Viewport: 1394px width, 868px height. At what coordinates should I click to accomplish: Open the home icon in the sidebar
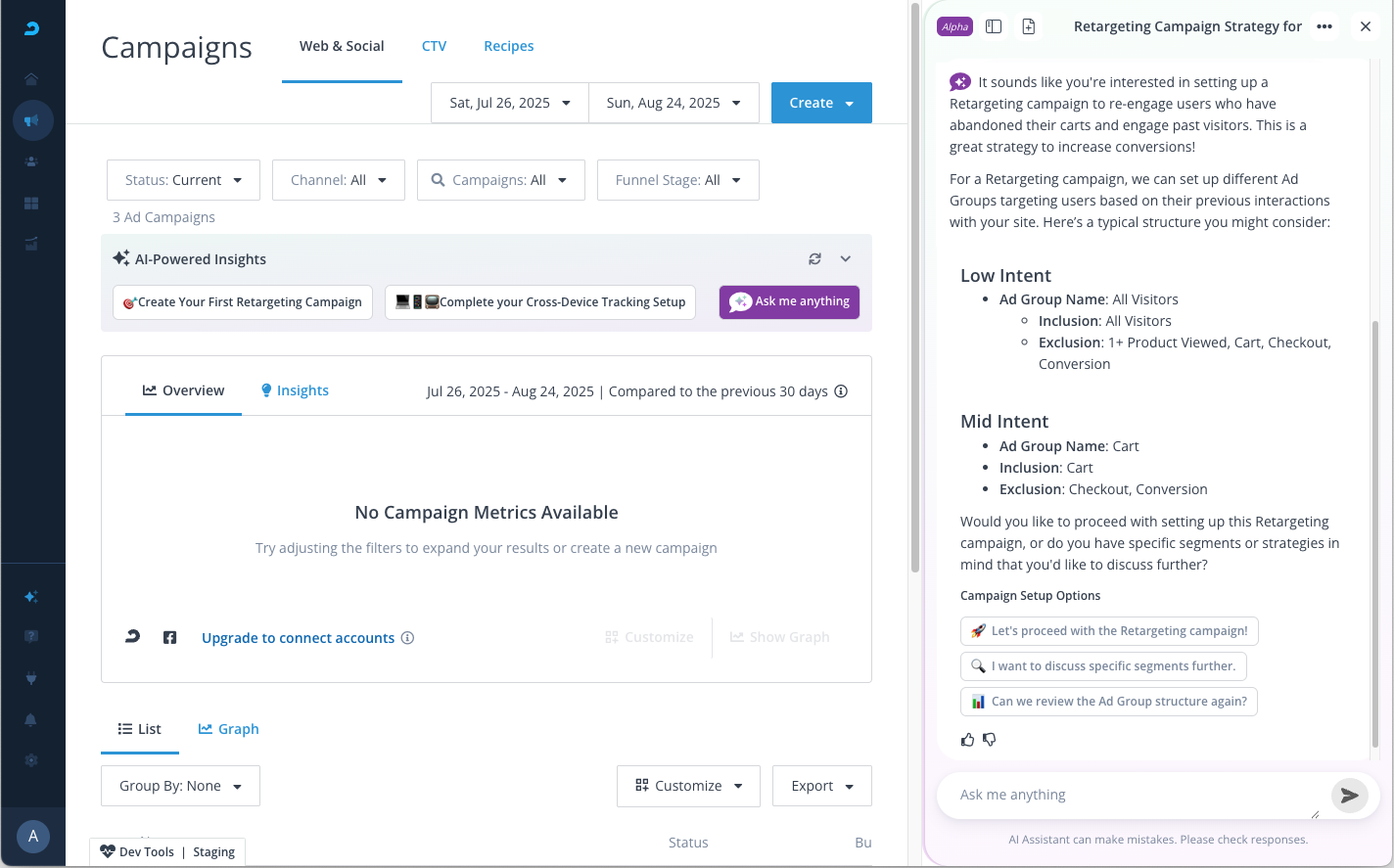31,78
